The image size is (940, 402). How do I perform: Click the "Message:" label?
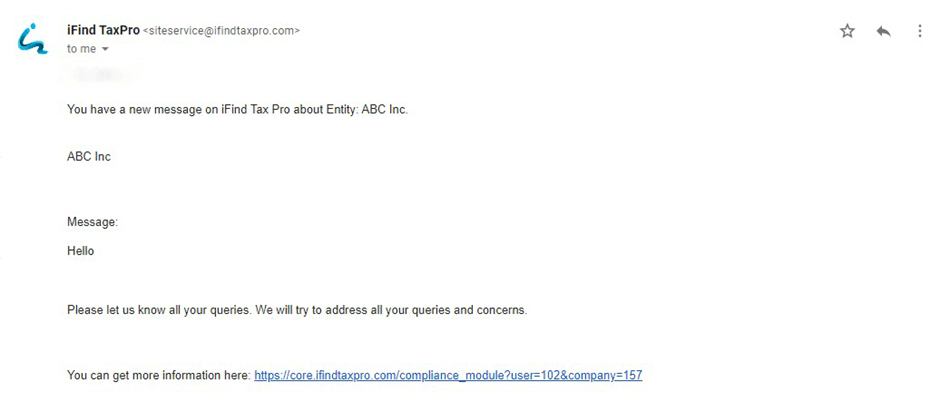click(92, 221)
